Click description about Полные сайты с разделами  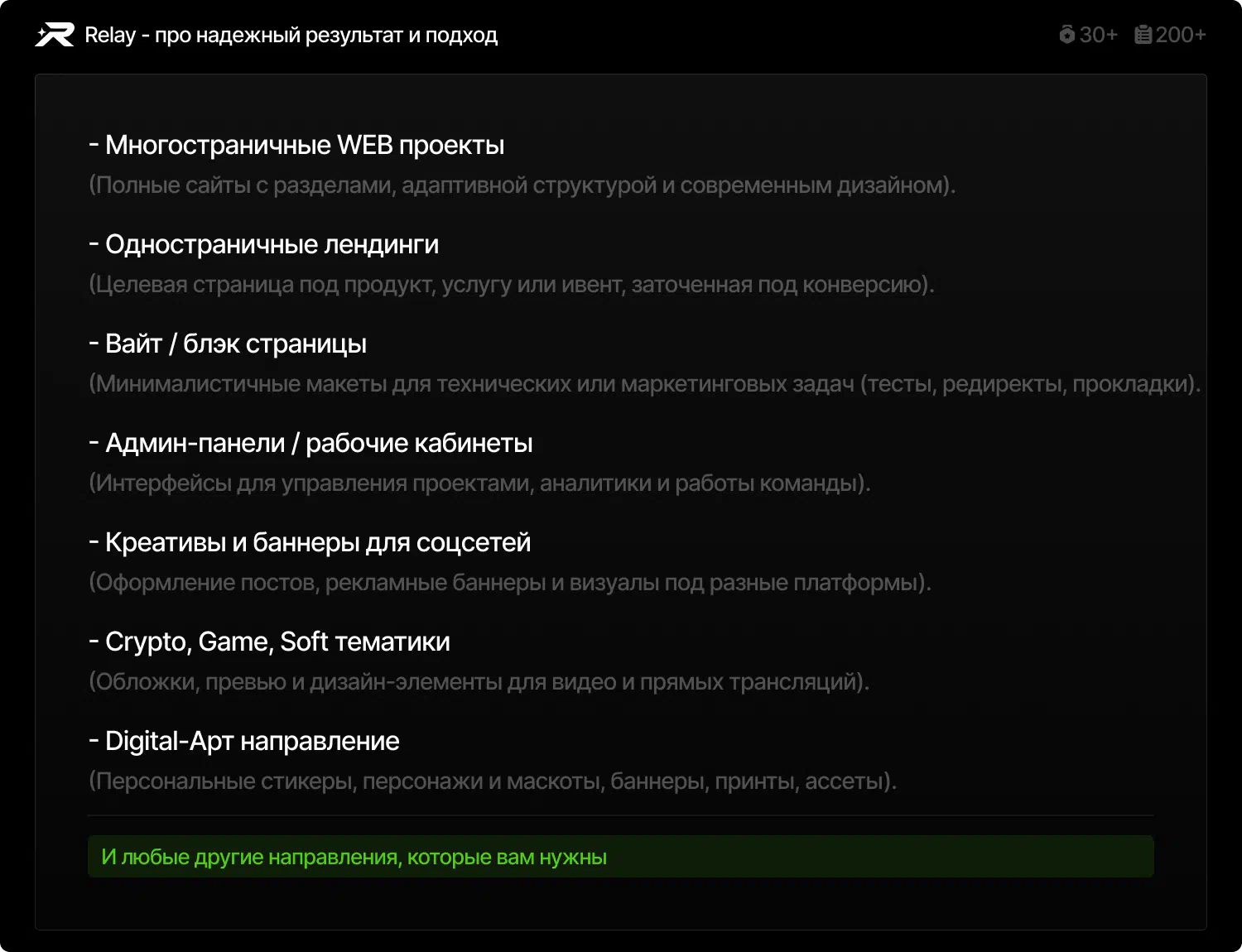[522, 185]
